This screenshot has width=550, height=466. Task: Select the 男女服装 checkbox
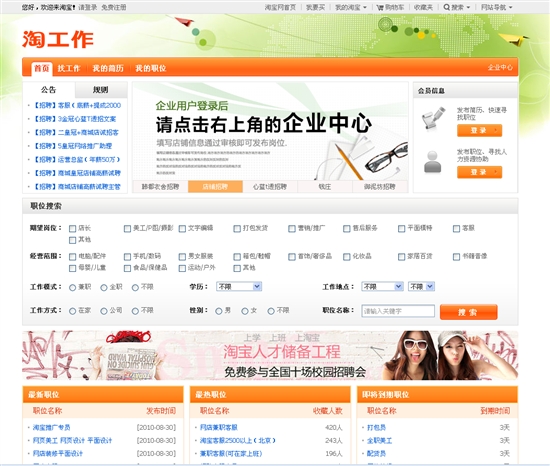point(182,257)
